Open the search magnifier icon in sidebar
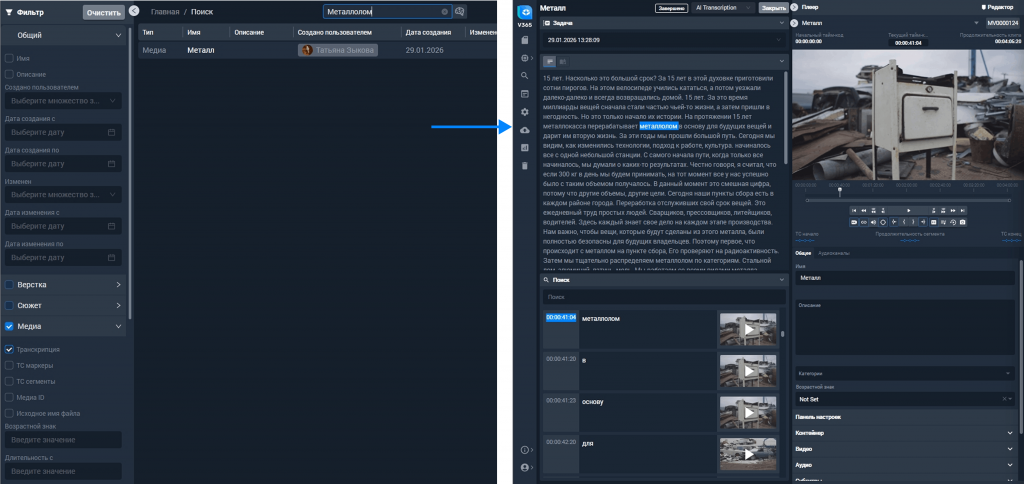The width and height of the screenshot is (1024, 484). 525,75
